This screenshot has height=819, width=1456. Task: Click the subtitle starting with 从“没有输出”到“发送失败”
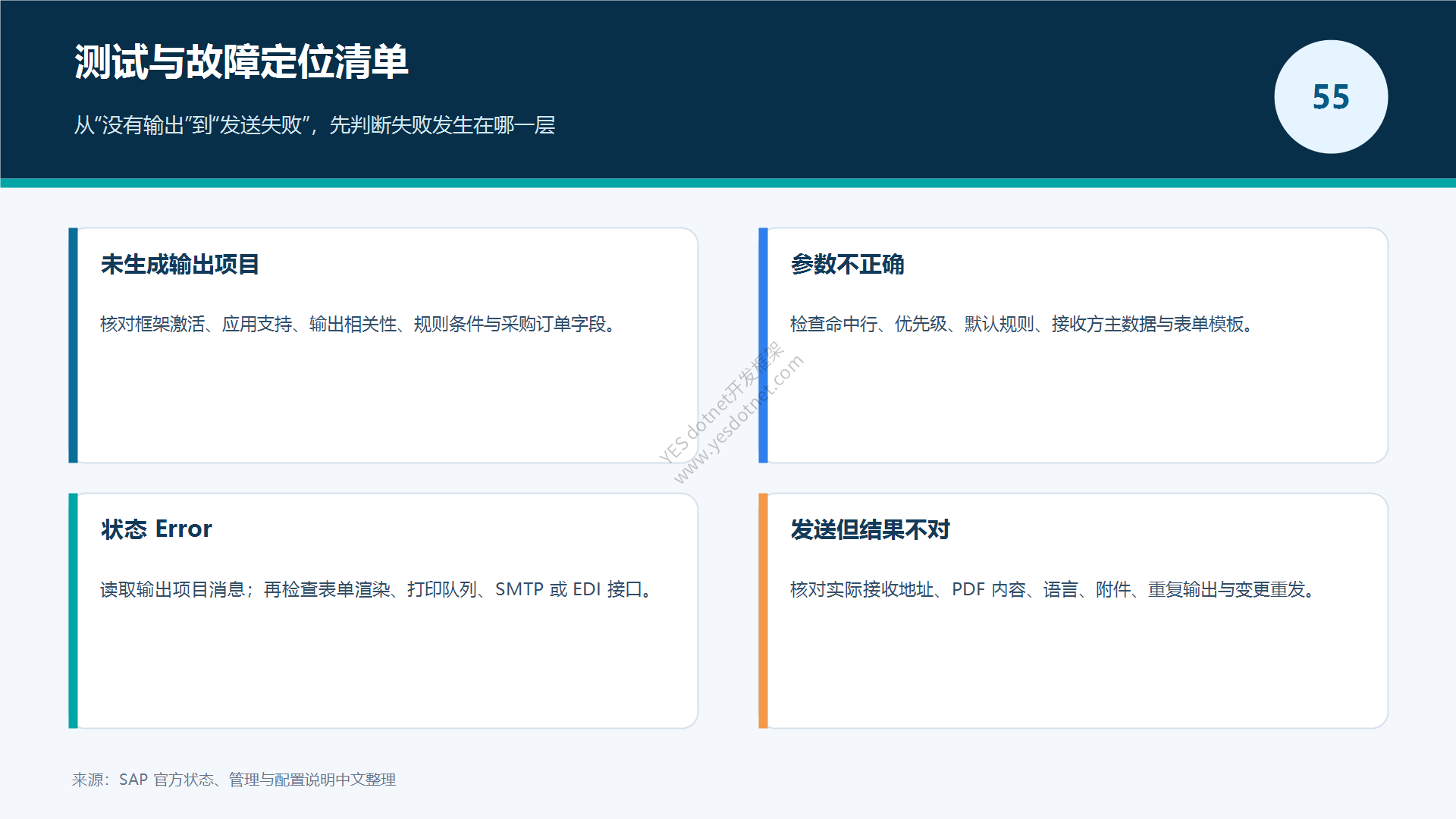click(x=314, y=125)
